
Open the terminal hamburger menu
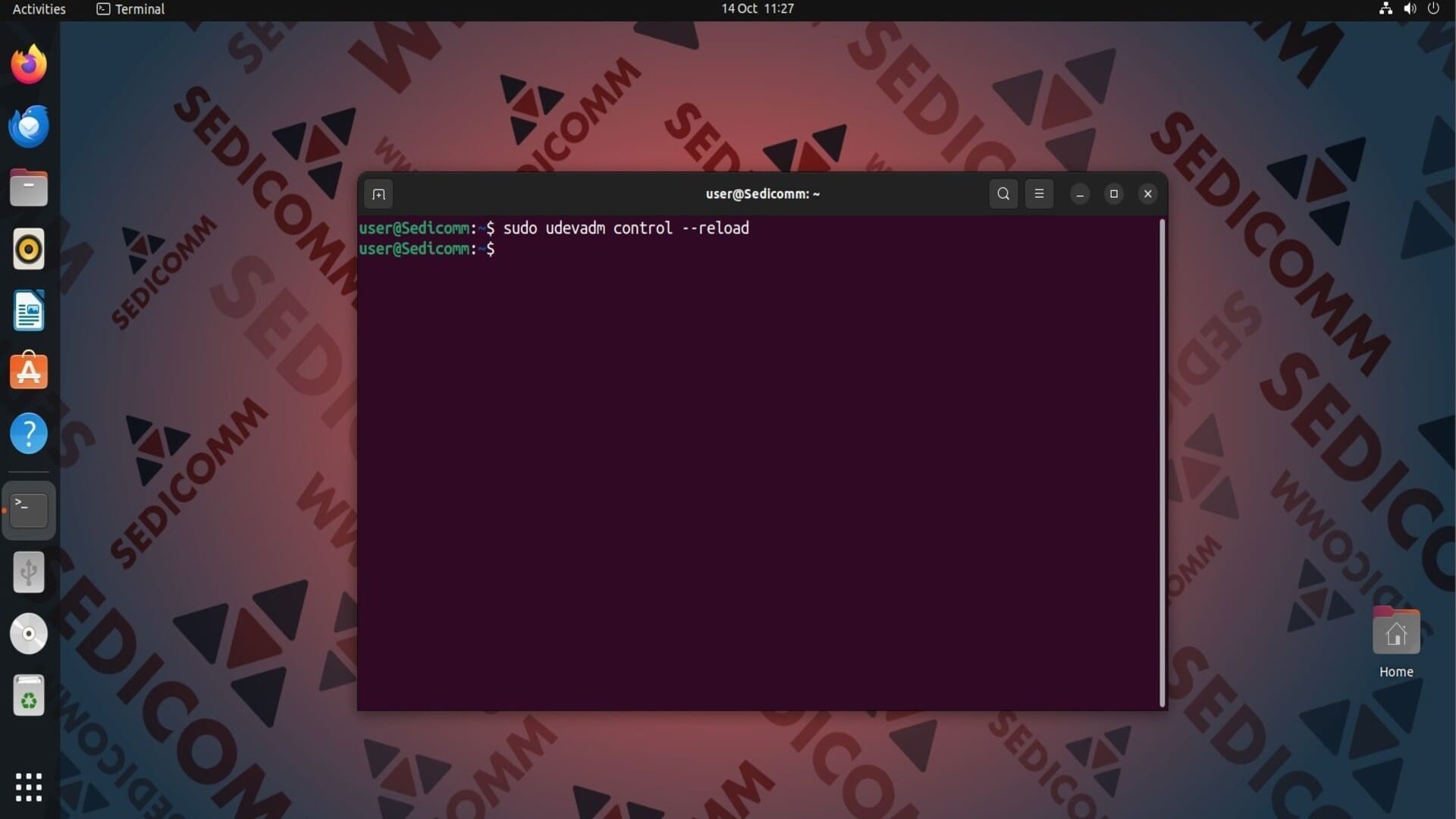1039,194
